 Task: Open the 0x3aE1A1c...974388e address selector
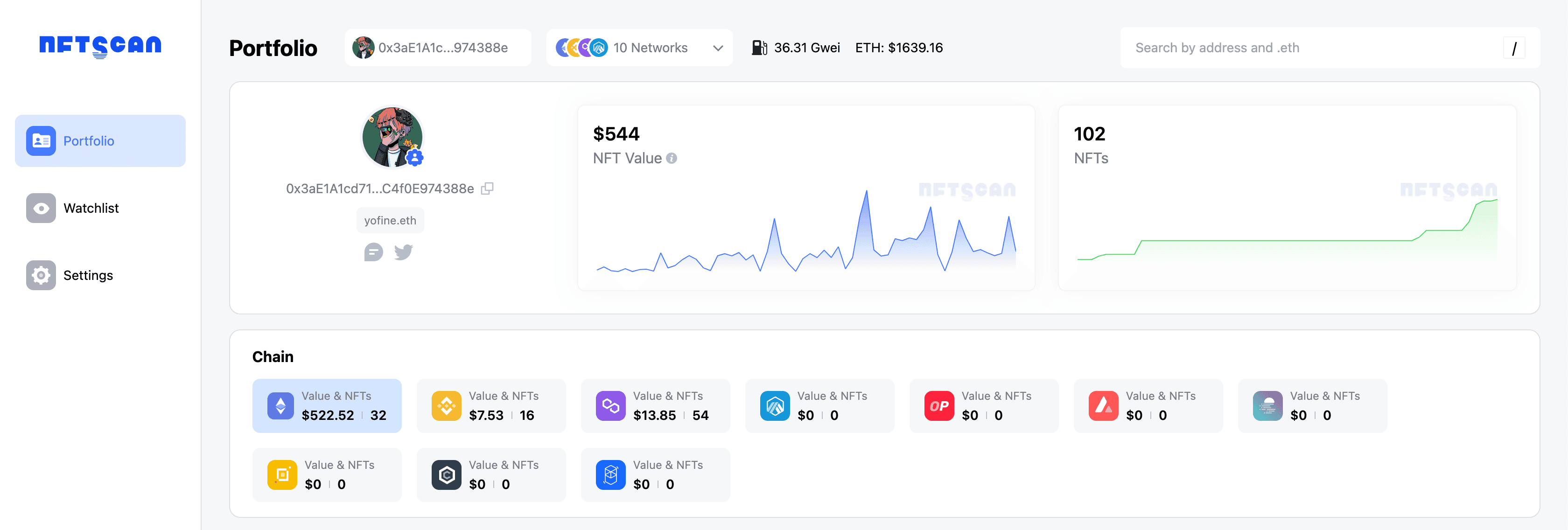(438, 48)
